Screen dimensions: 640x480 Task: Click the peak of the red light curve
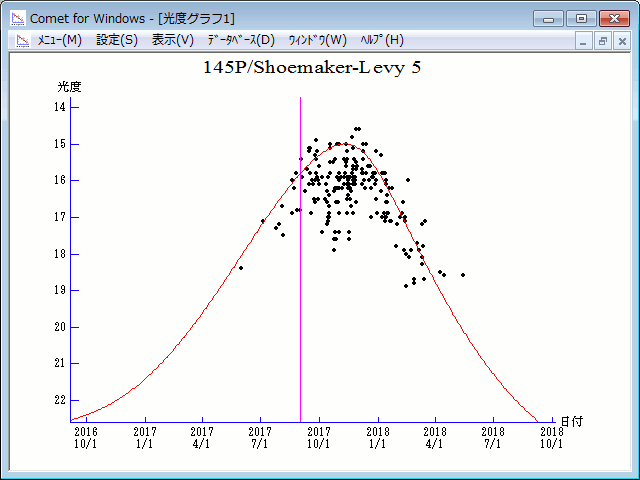(338, 143)
